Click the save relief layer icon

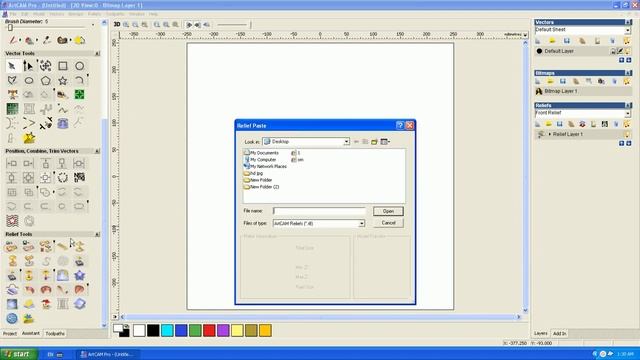coord(560,124)
